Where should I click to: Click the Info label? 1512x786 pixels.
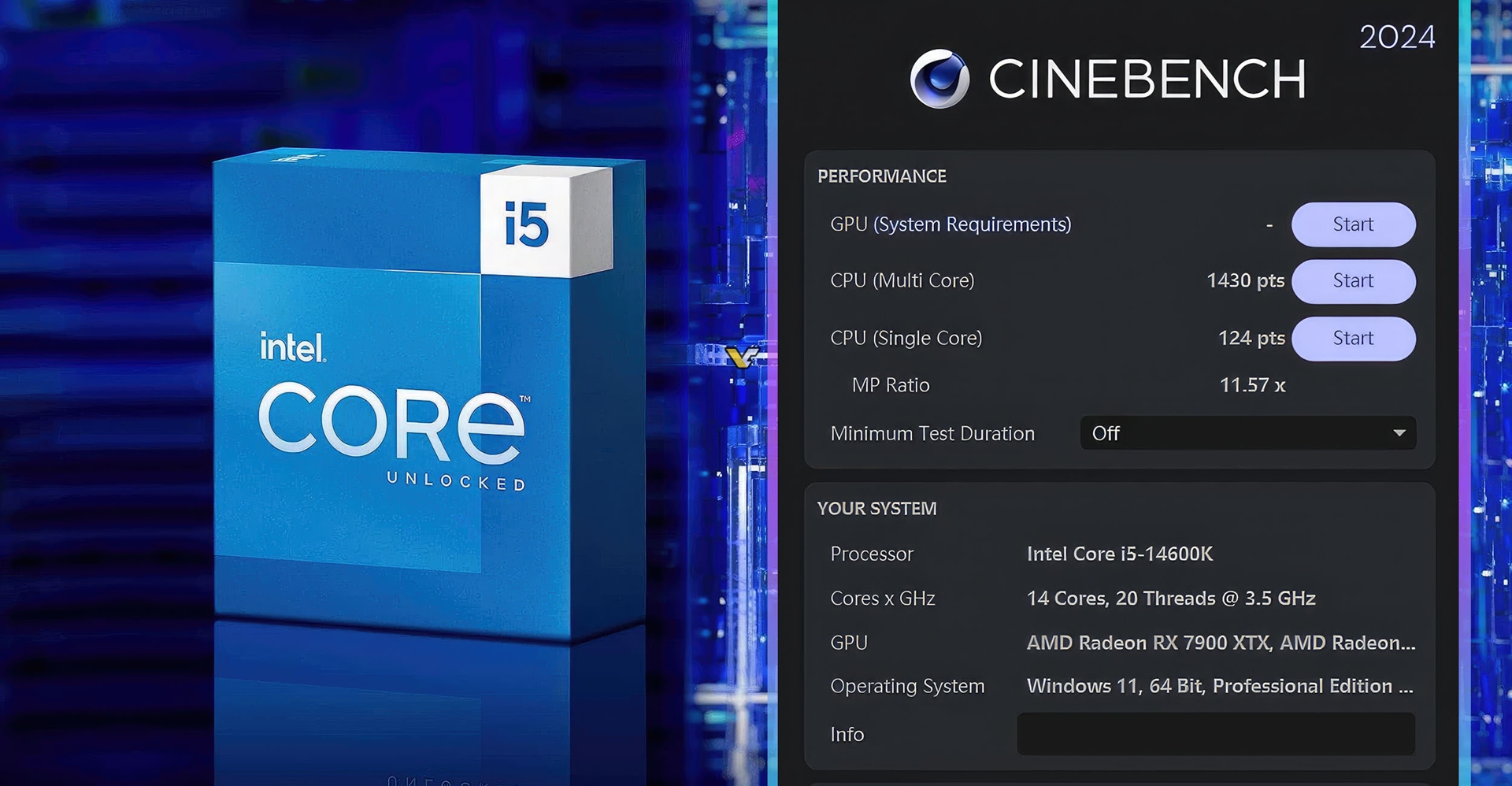(847, 735)
